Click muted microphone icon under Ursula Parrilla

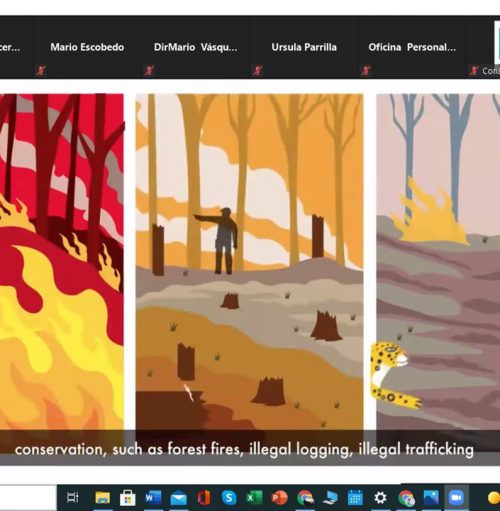[x=257, y=70]
